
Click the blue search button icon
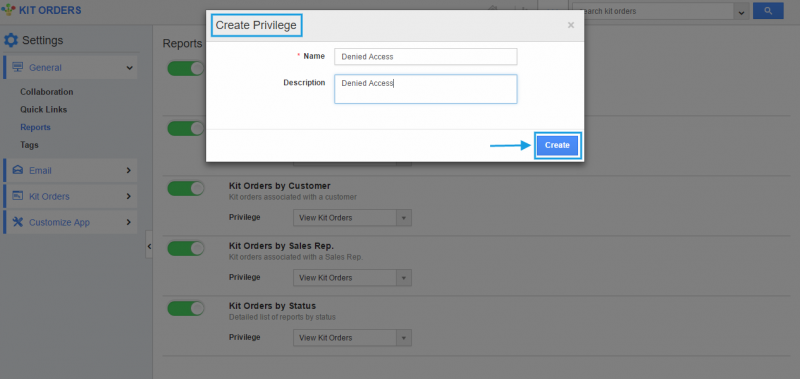click(x=768, y=11)
